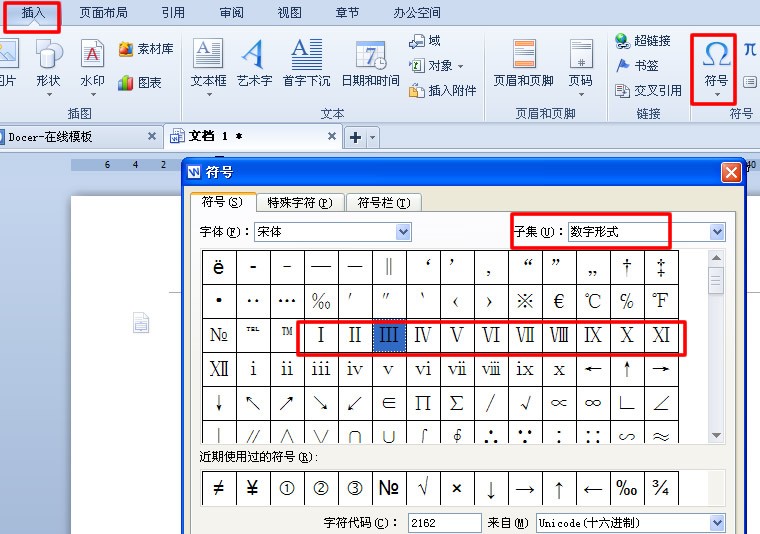The width and height of the screenshot is (760, 534).
Task: Choose recent symbol ￥
Action: 253,488
